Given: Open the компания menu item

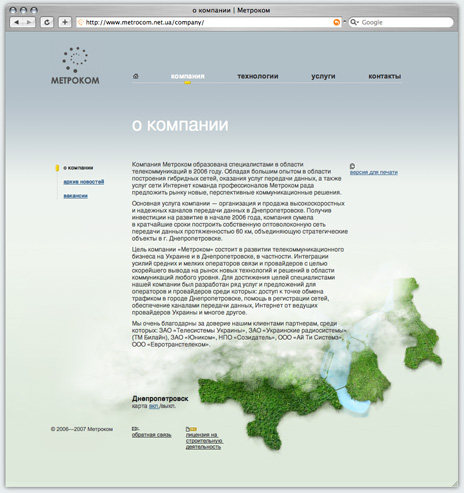Looking at the screenshot, I should 188,76.
